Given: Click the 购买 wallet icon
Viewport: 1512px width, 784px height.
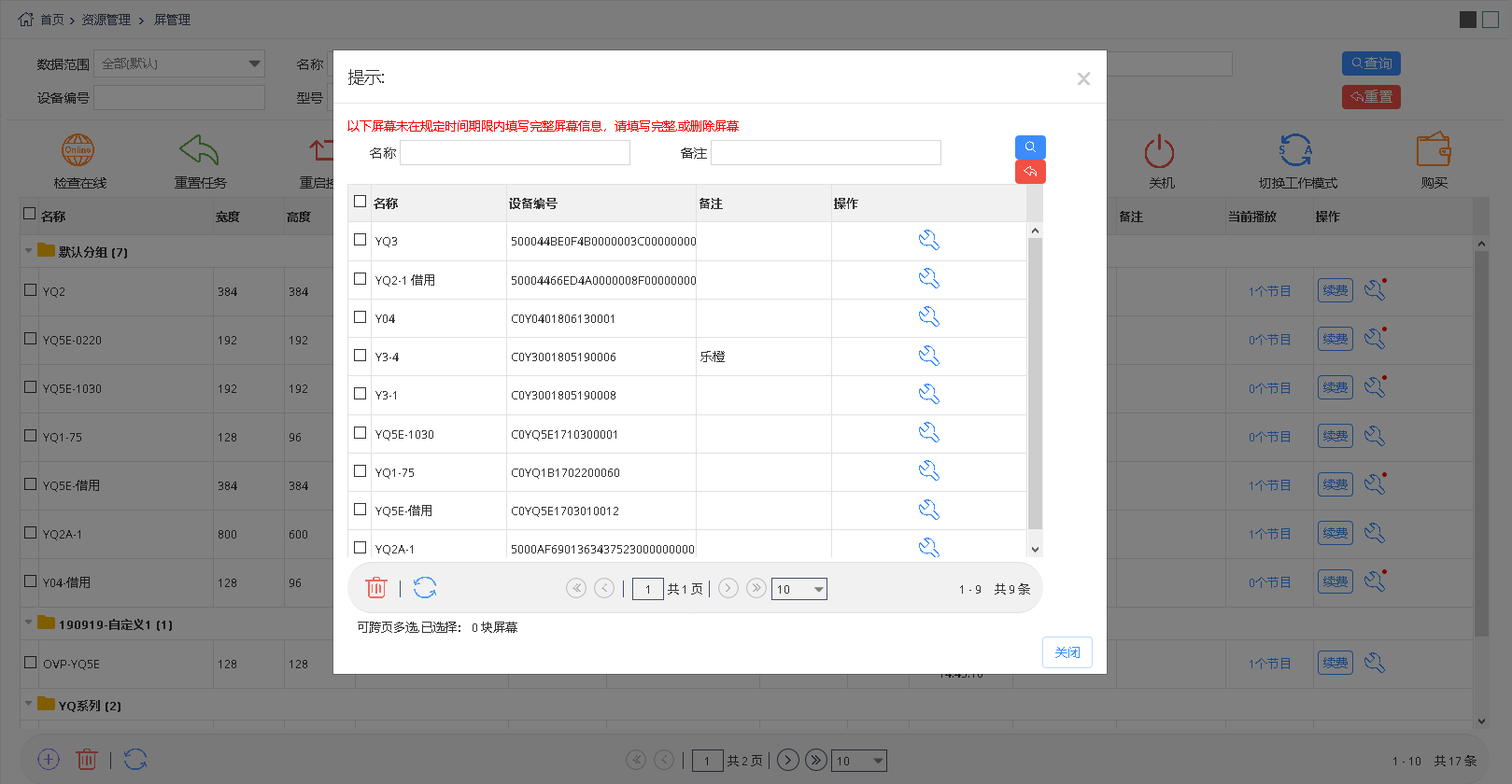Looking at the screenshot, I should click(x=1434, y=149).
